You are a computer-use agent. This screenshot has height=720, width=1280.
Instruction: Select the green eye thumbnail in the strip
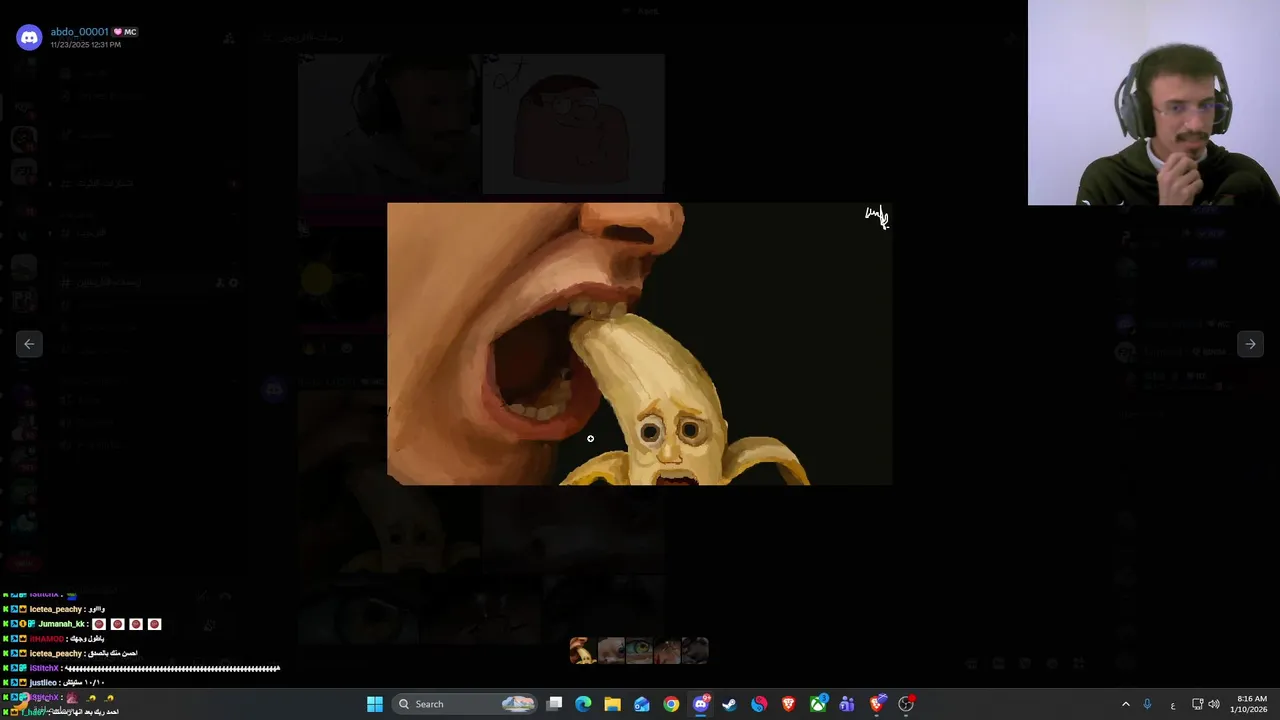pos(639,651)
